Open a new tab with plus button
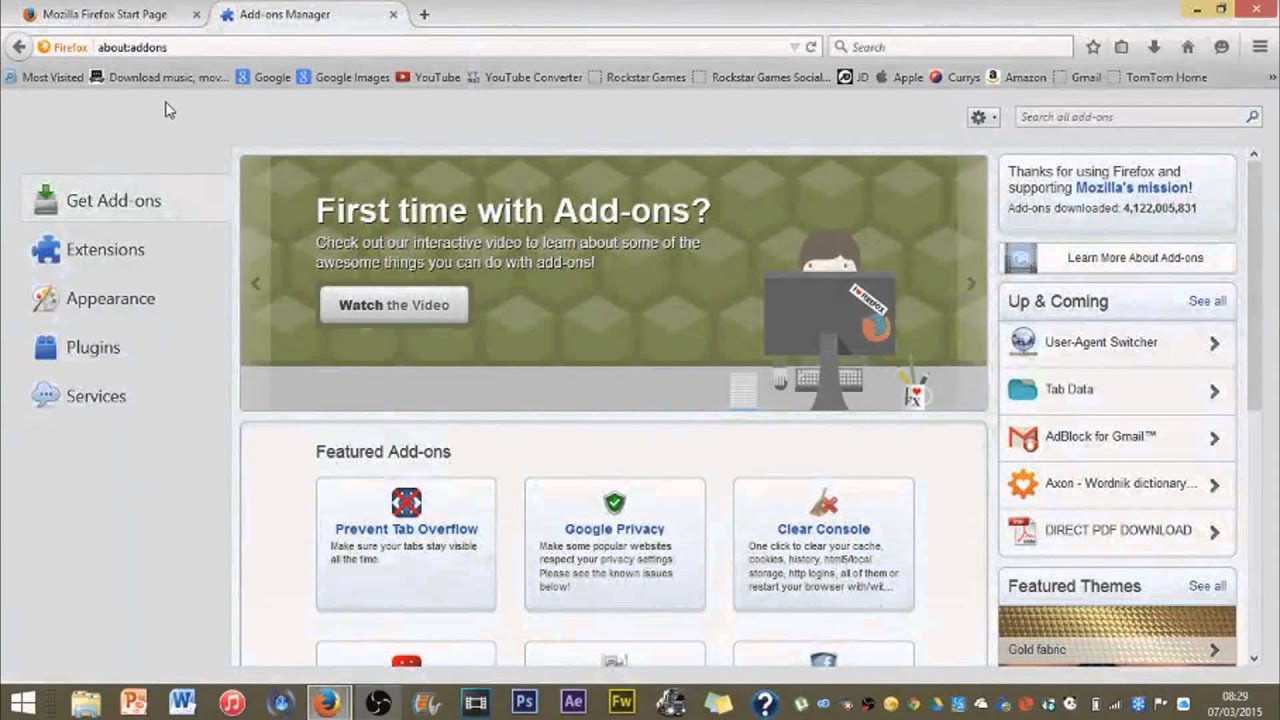Screen dimensions: 1280x720 [424, 15]
